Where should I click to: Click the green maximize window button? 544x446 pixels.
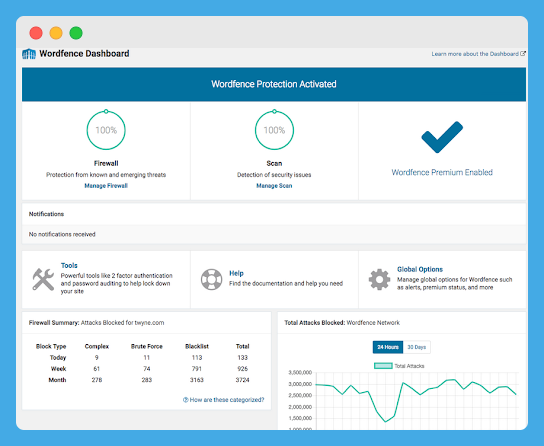(x=76, y=33)
